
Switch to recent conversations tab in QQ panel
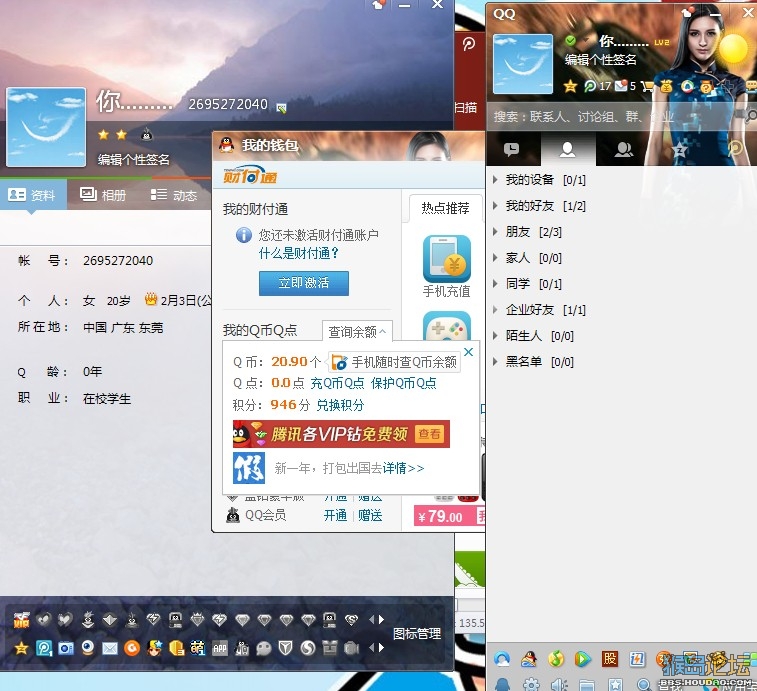click(512, 149)
